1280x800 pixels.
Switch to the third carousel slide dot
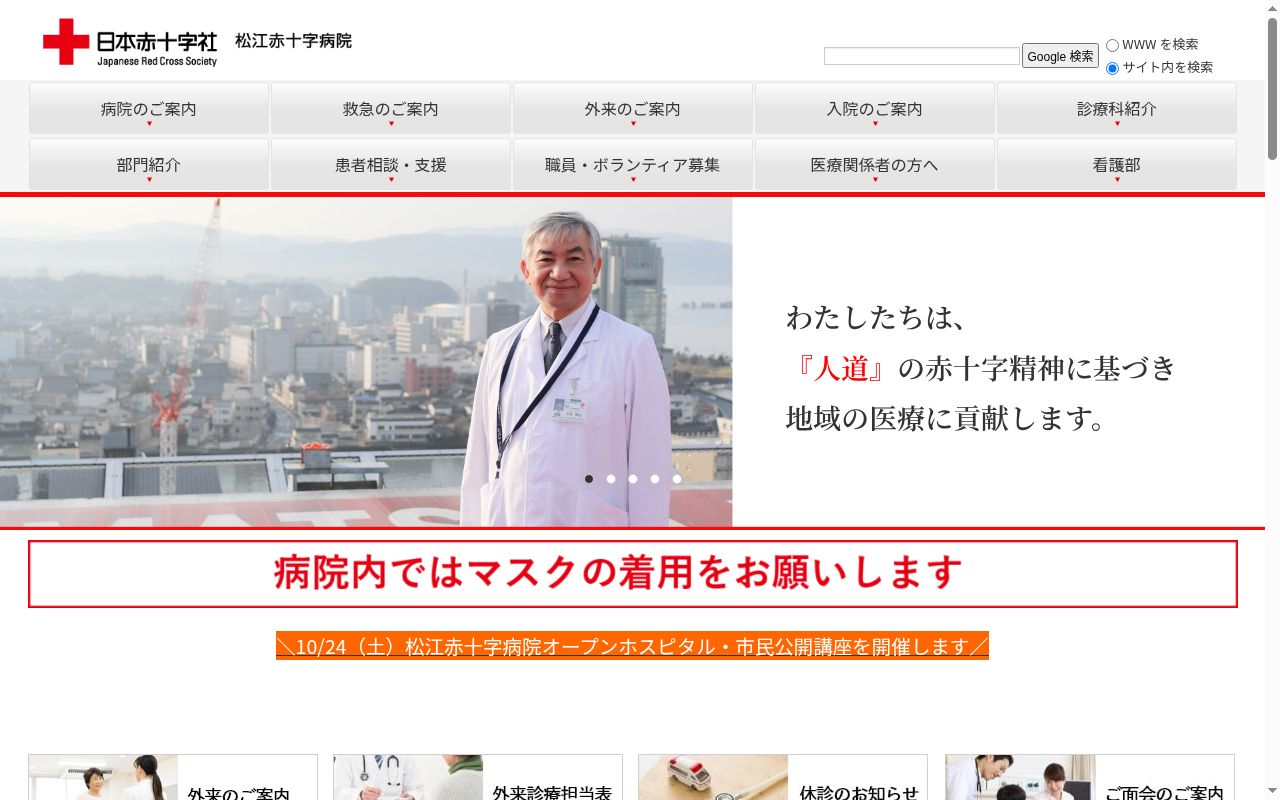pyautogui.click(x=633, y=479)
